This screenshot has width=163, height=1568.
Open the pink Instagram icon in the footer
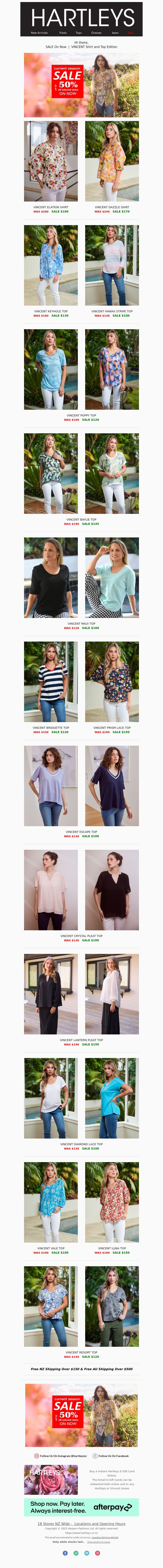coord(98,1553)
